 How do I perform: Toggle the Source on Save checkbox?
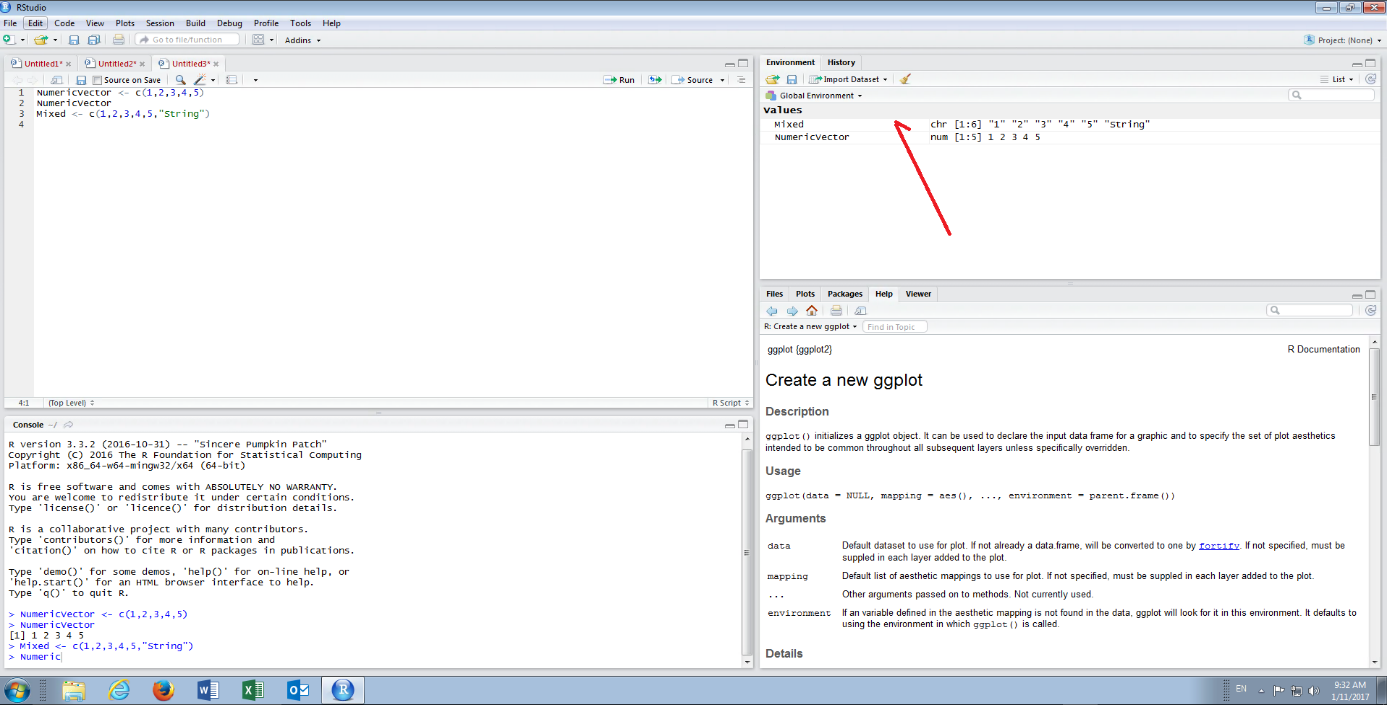[97, 80]
